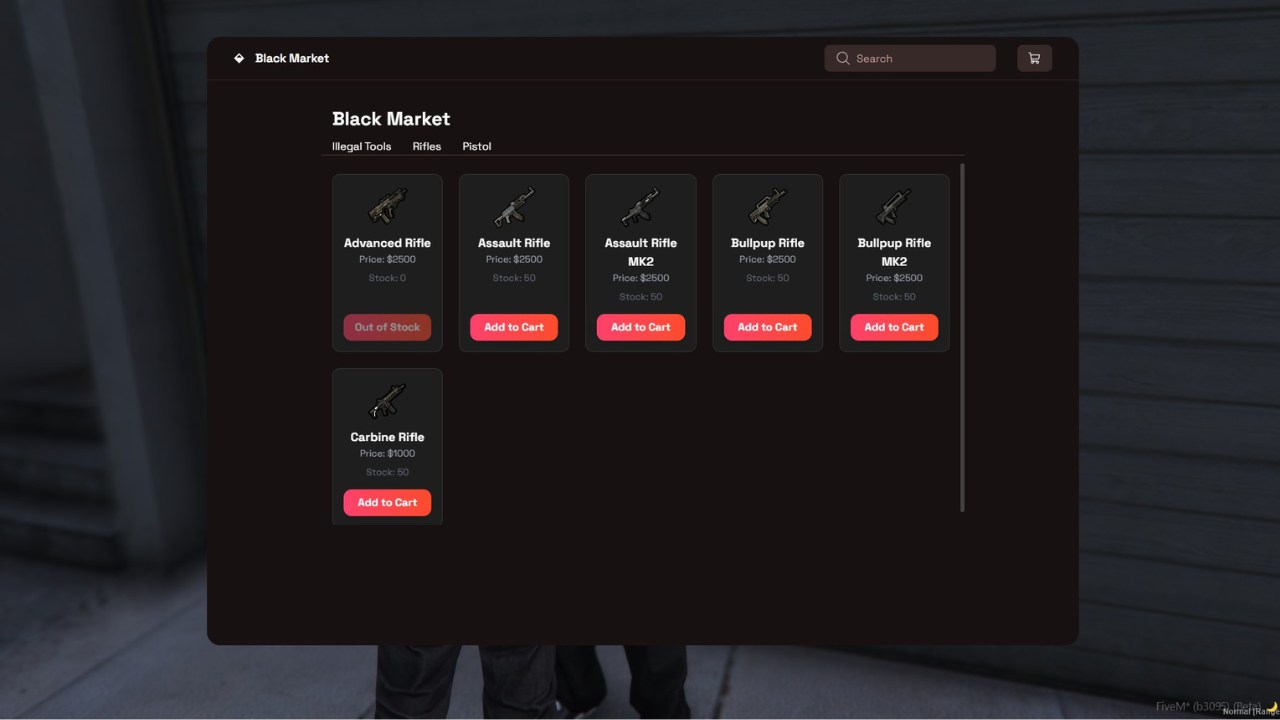The image size is (1280, 720).
Task: Click the Advanced Rifle Out of Stock button
Action: (x=387, y=327)
